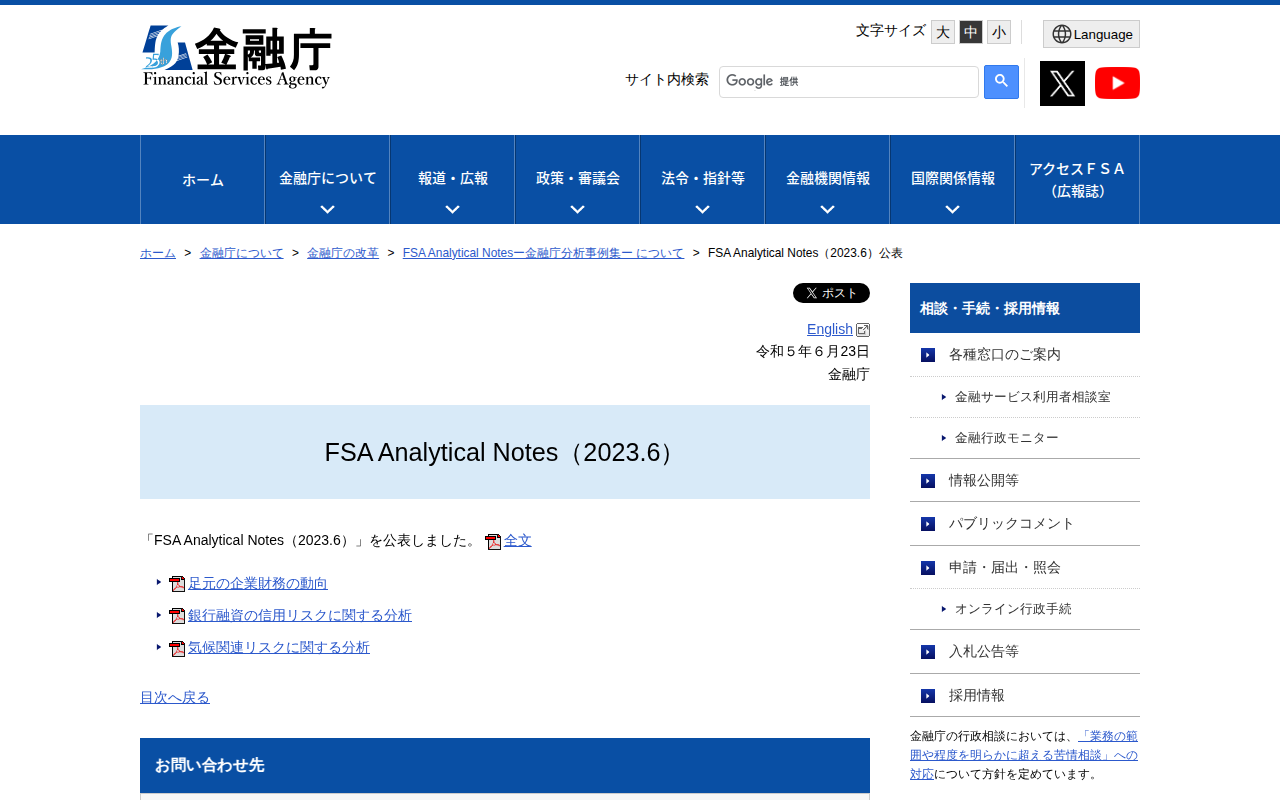The width and height of the screenshot is (1280, 800).
Task: Click the FSA Analytical Notes（2023.6） title banner
Action: tap(505, 452)
